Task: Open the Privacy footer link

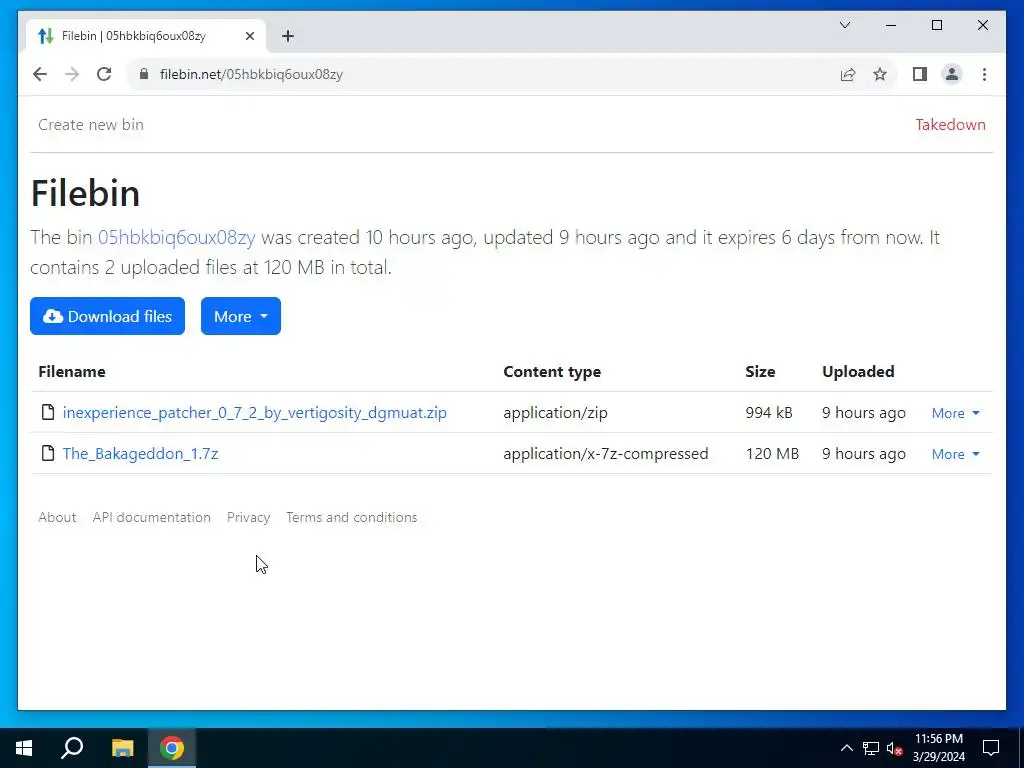Action: pyautogui.click(x=248, y=517)
